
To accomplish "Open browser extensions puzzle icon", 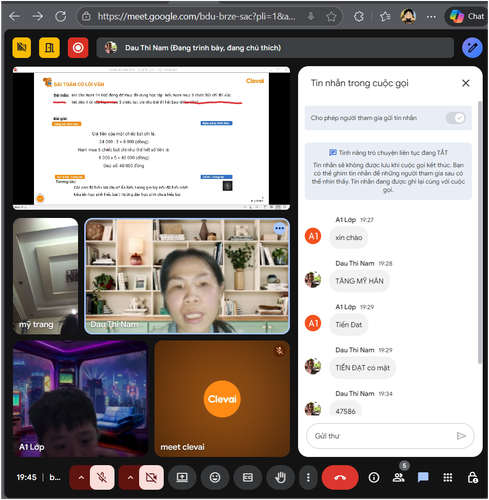I will click(x=359, y=16).
